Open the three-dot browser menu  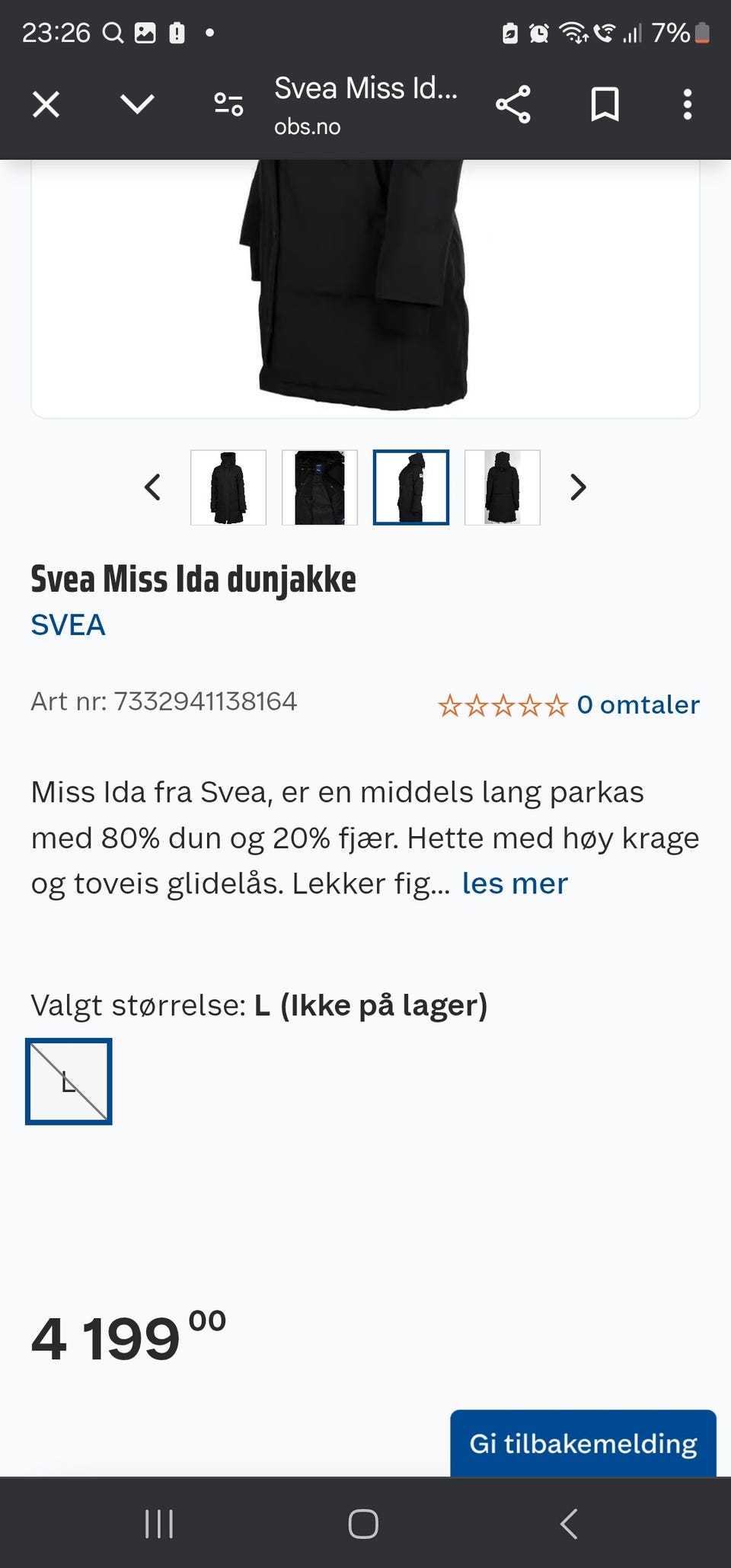pyautogui.click(x=688, y=104)
